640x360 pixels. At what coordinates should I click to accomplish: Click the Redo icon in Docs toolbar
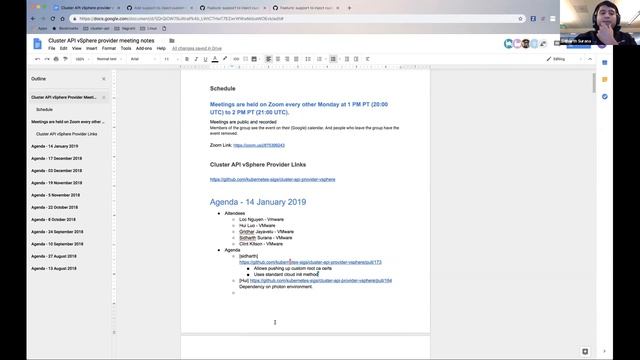pos(47,59)
